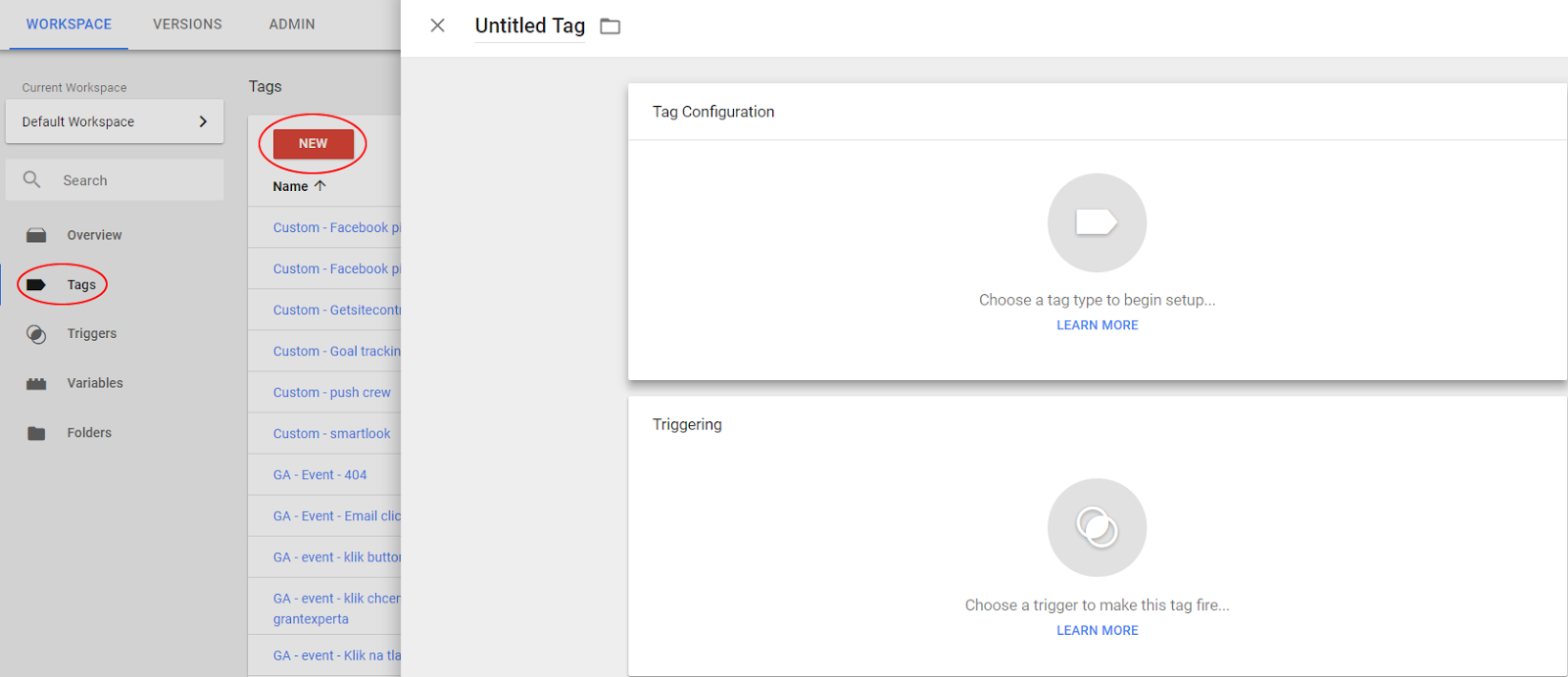This screenshot has height=677, width=1568.
Task: Click the trigger placeholder circle icon
Action: (x=1097, y=527)
